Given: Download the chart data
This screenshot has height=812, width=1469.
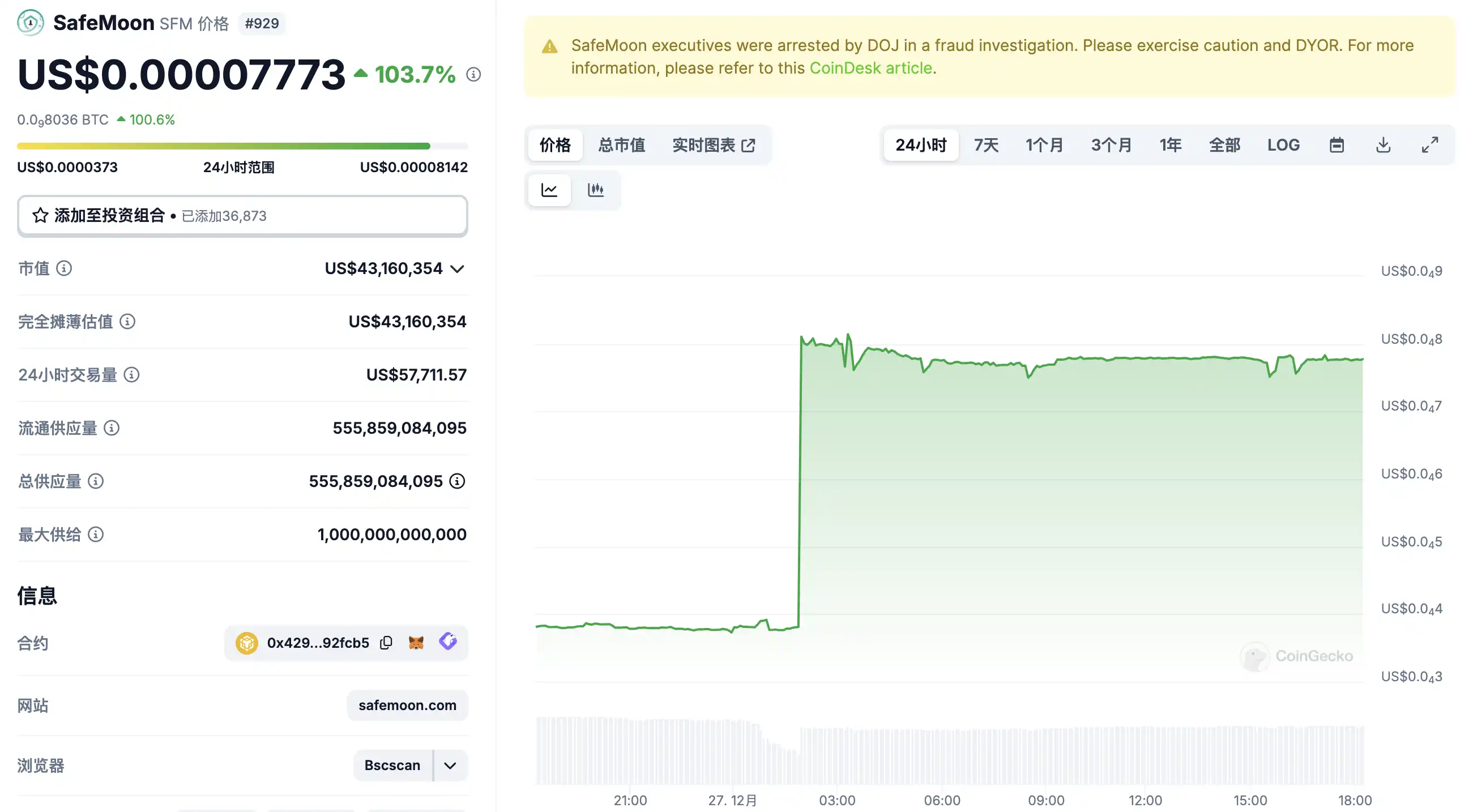Looking at the screenshot, I should (1383, 145).
